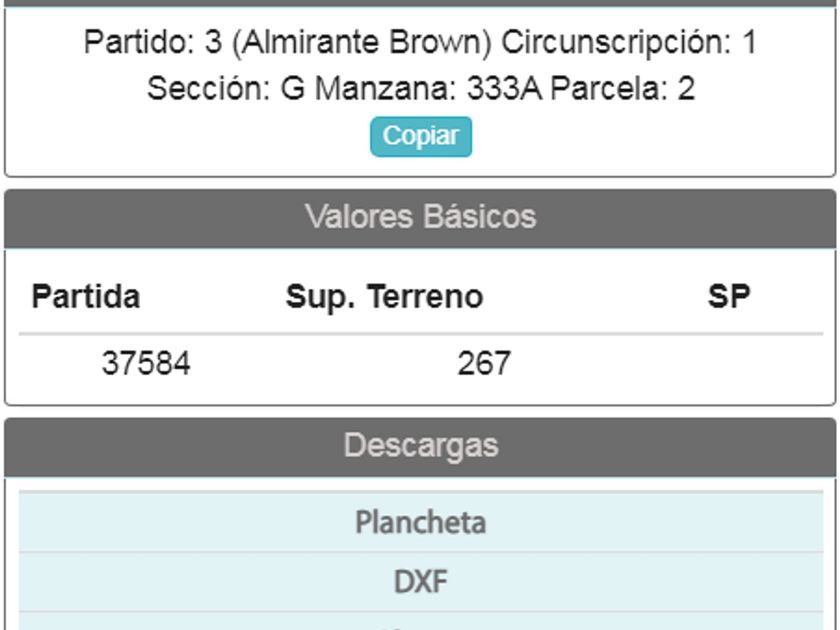The image size is (840, 630).
Task: Click the Valores Básicos heading text
Action: [420, 217]
